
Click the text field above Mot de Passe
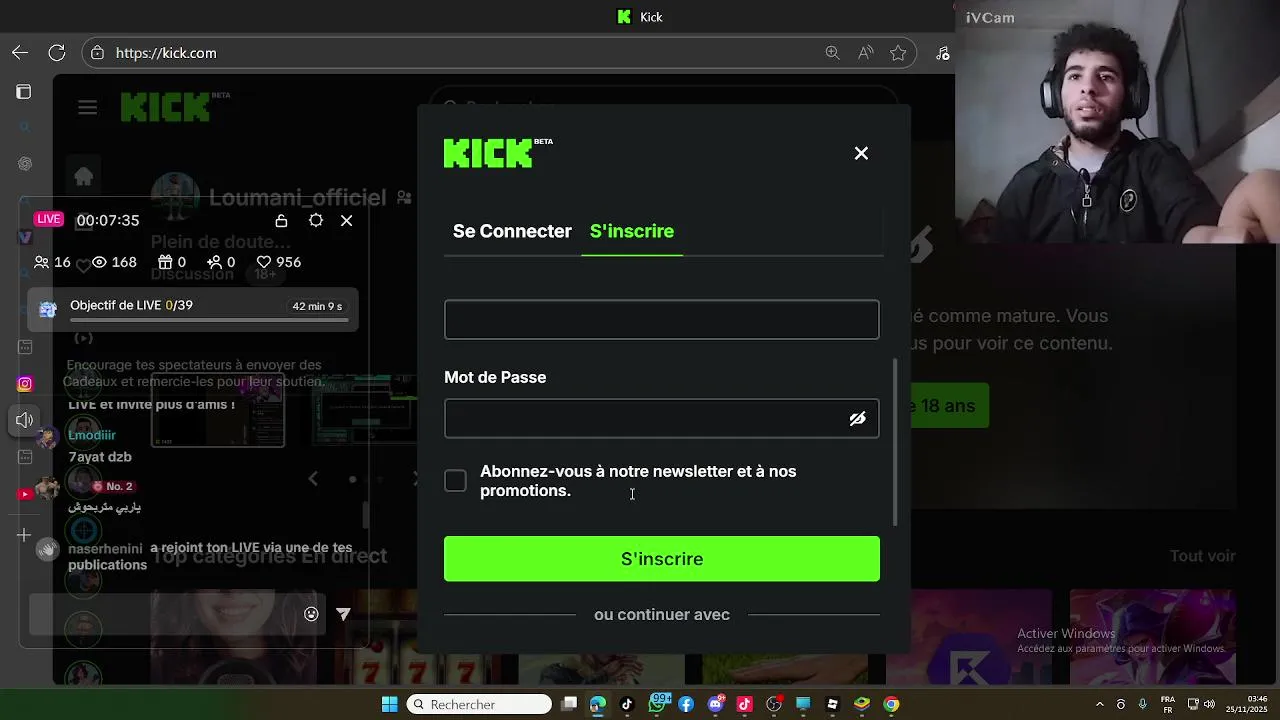pos(662,320)
